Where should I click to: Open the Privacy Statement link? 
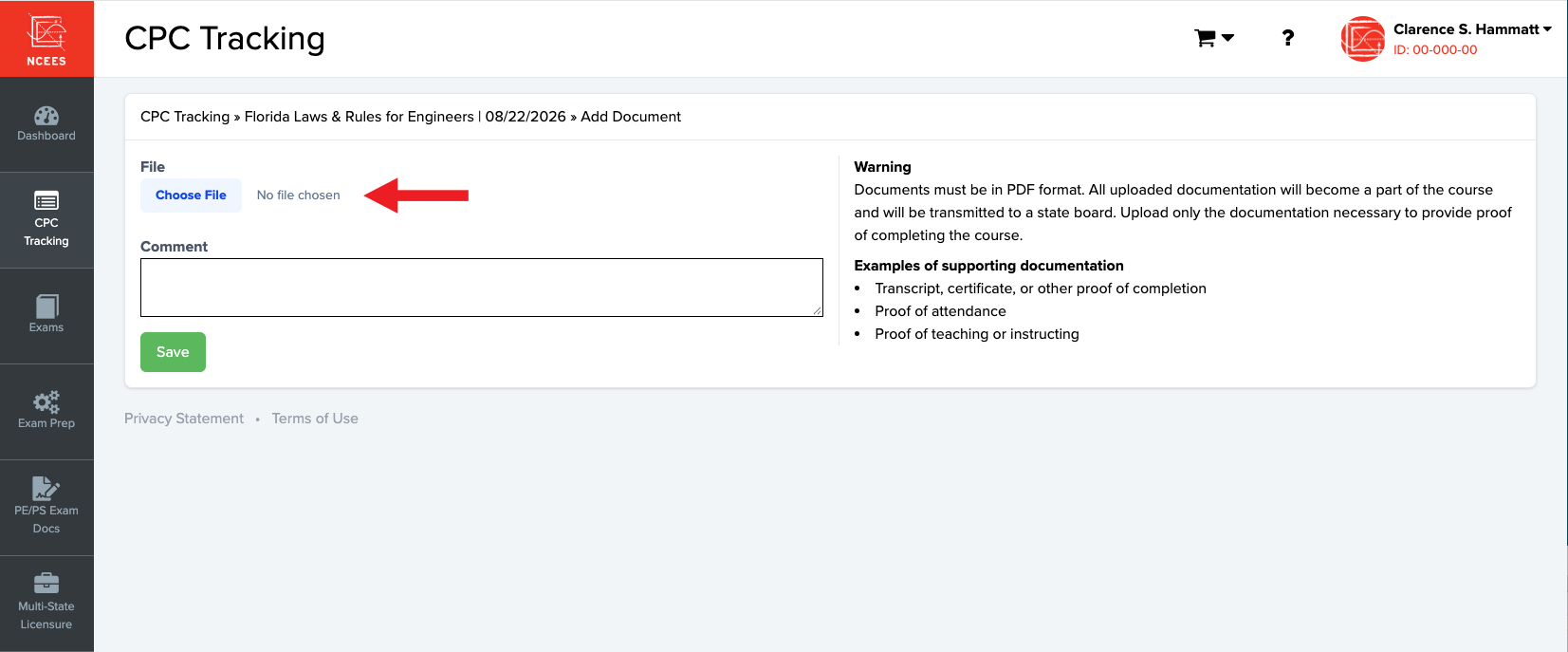[184, 419]
